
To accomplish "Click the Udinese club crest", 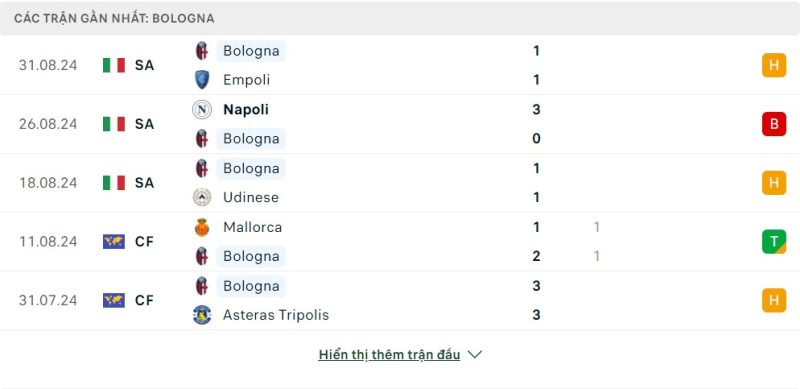I will click(202, 197).
